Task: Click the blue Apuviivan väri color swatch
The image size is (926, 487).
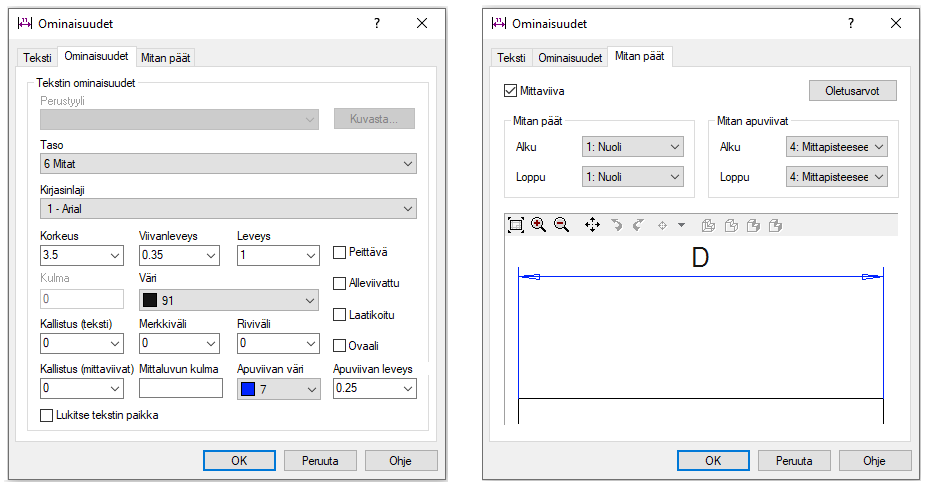Action: (x=249, y=389)
